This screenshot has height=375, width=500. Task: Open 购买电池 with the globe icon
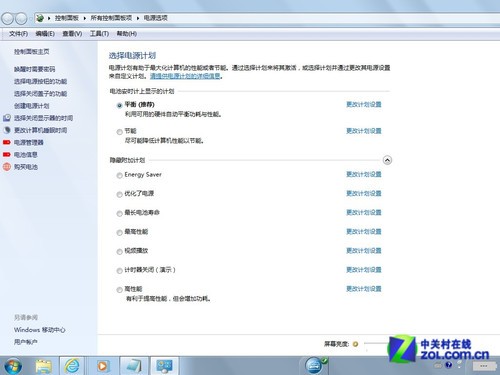7,167
